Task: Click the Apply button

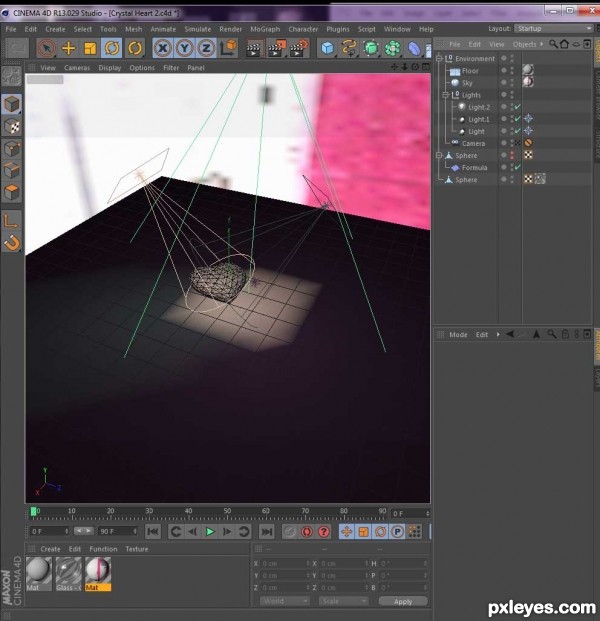Action: click(x=403, y=601)
